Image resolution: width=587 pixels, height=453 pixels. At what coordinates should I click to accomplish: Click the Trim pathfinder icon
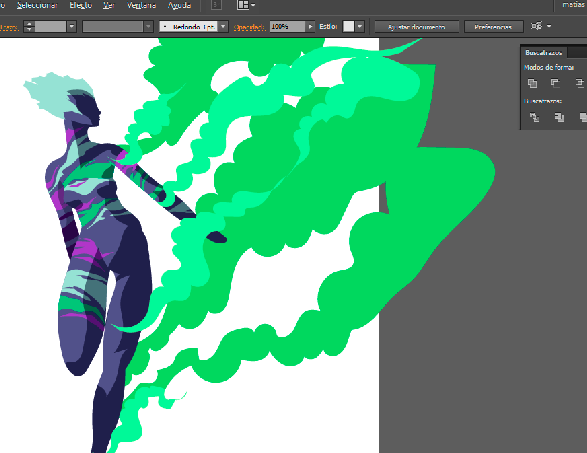[x=559, y=117]
